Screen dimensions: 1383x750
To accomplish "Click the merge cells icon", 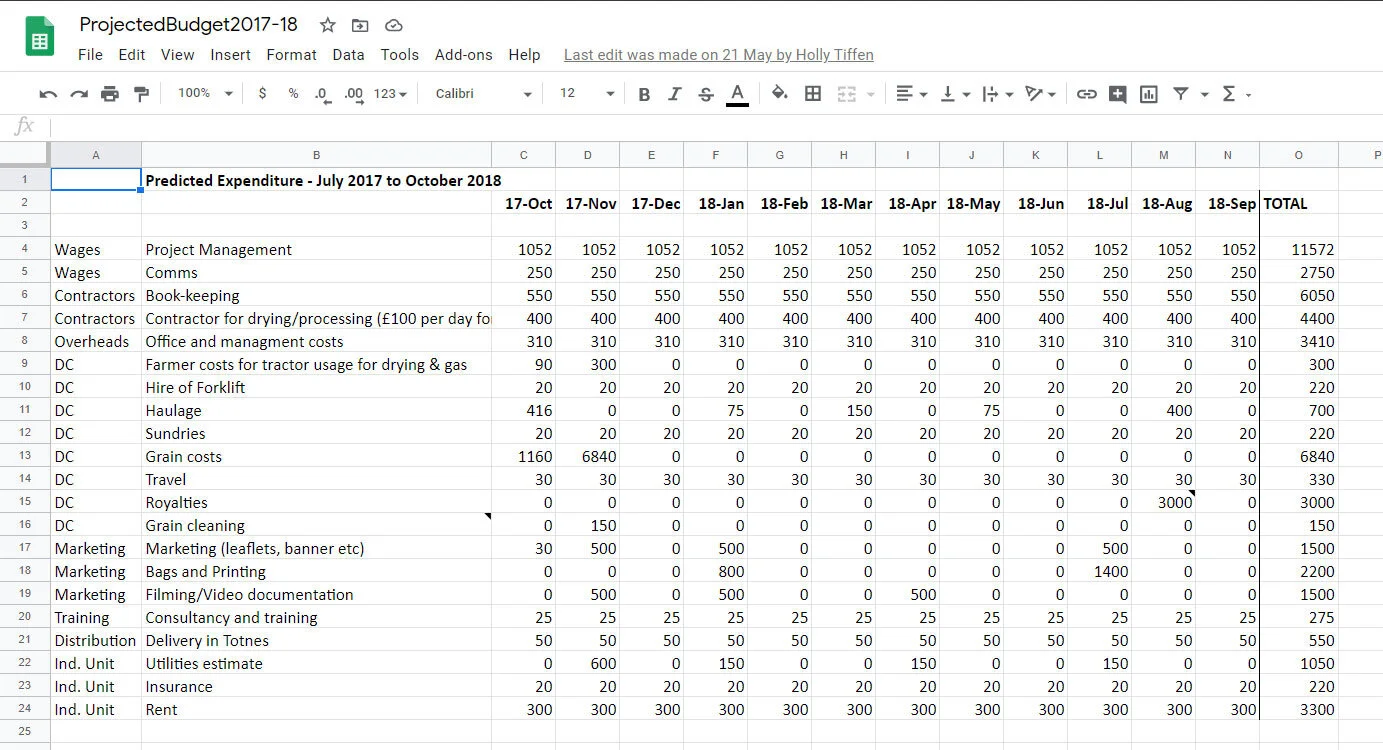I will (x=846, y=93).
